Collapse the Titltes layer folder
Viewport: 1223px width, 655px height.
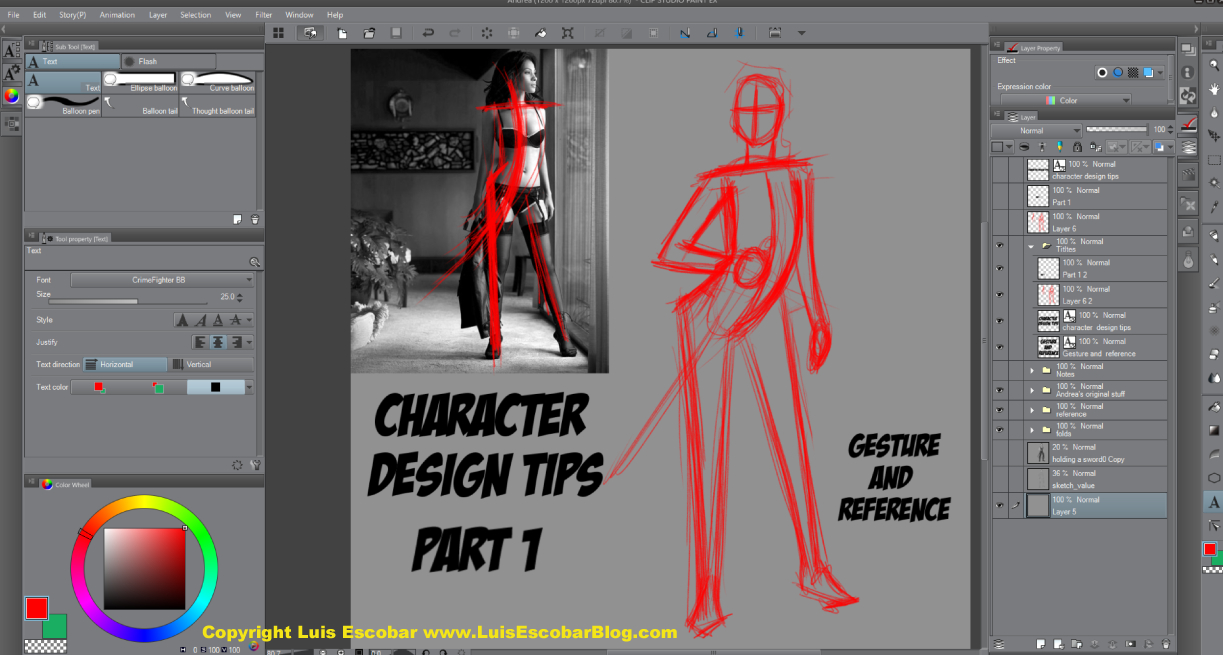(x=1031, y=245)
